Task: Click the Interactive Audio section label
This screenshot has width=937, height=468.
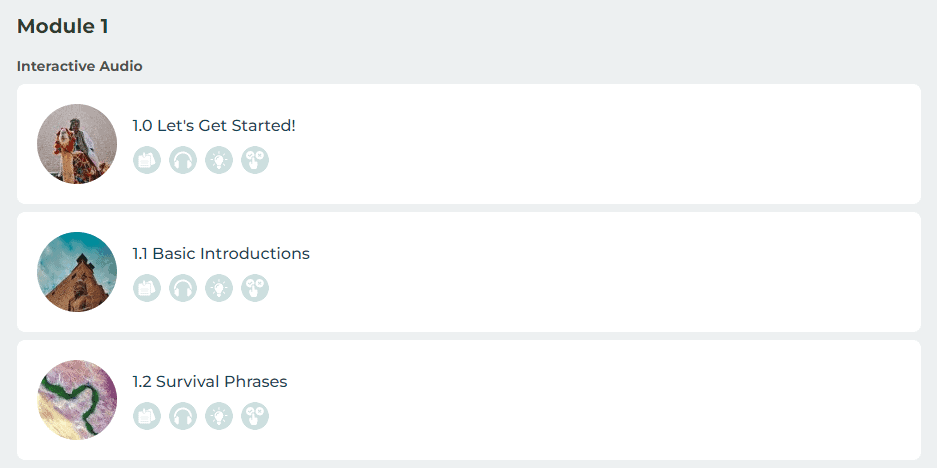Action: (x=80, y=67)
